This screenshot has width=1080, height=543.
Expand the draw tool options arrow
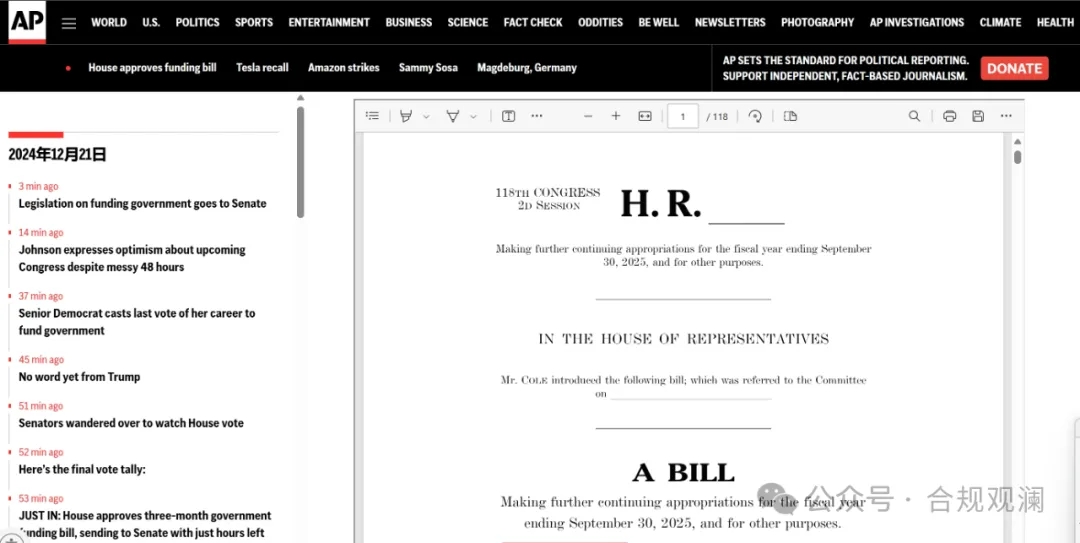coord(473,117)
